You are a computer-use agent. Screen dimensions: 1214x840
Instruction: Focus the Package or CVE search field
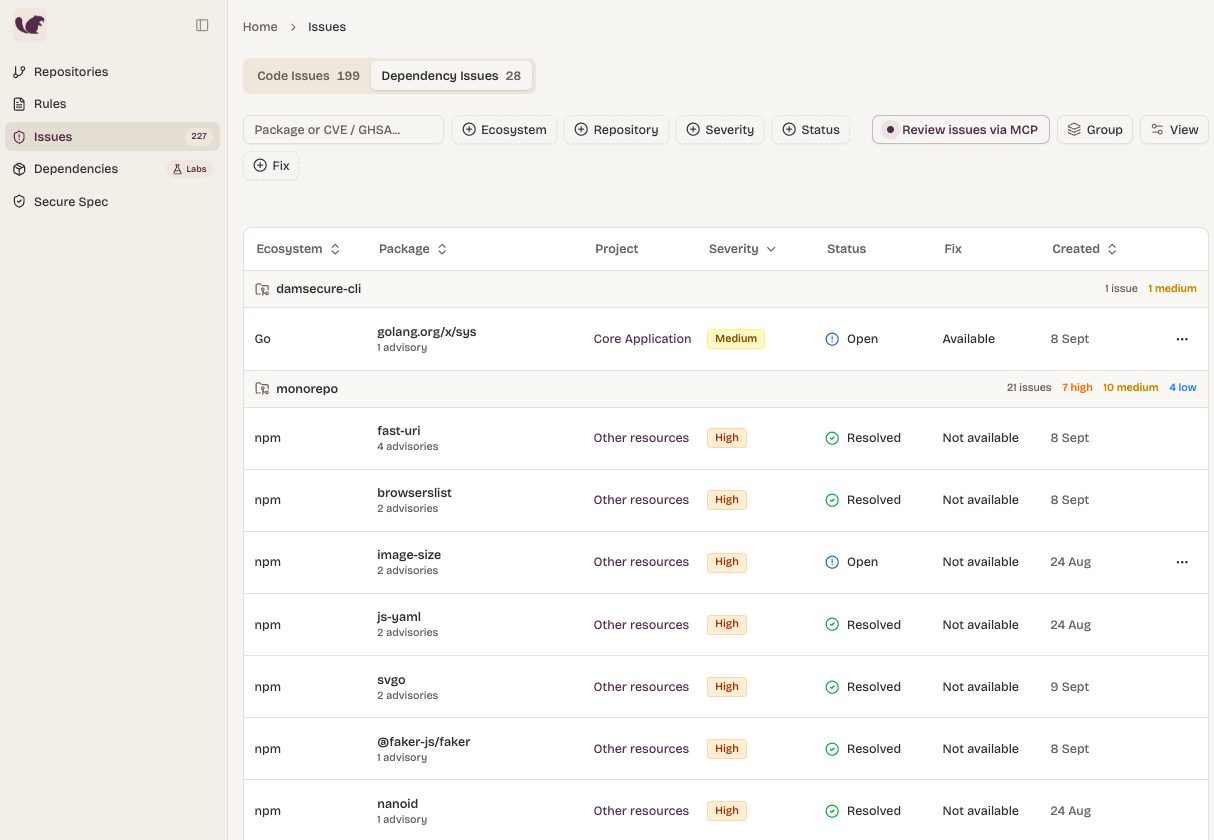pos(343,130)
